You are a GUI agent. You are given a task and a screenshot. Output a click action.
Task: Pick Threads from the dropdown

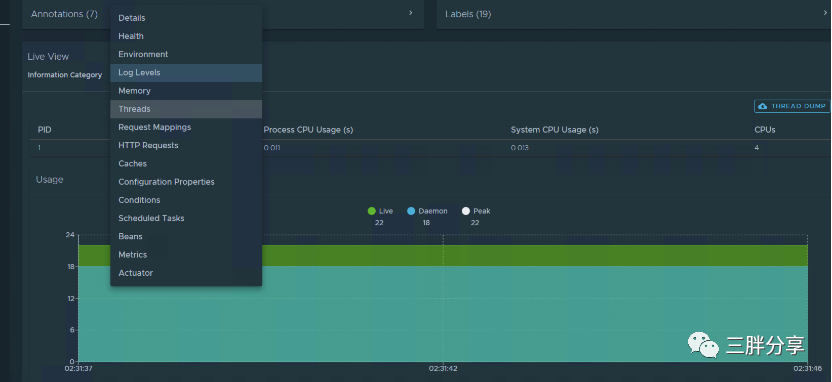click(x=186, y=109)
